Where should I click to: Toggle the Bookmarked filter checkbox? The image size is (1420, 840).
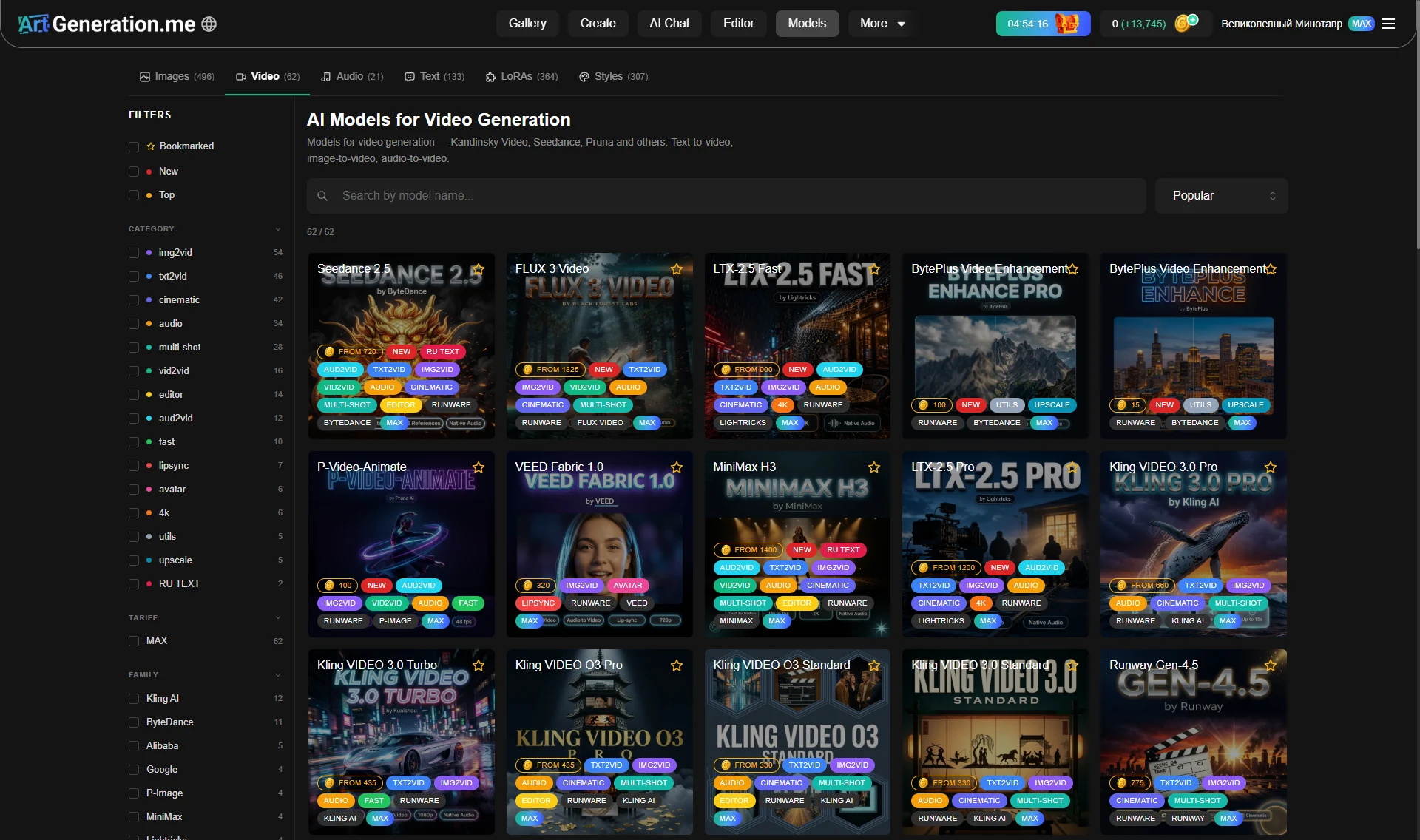click(134, 146)
